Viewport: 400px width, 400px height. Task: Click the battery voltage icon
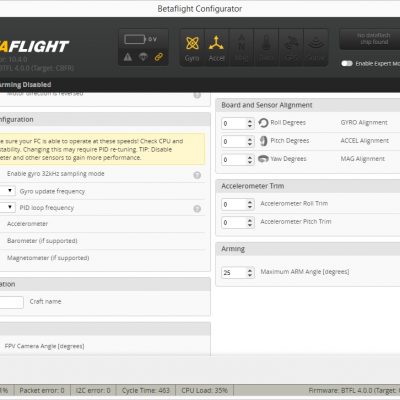(135, 39)
